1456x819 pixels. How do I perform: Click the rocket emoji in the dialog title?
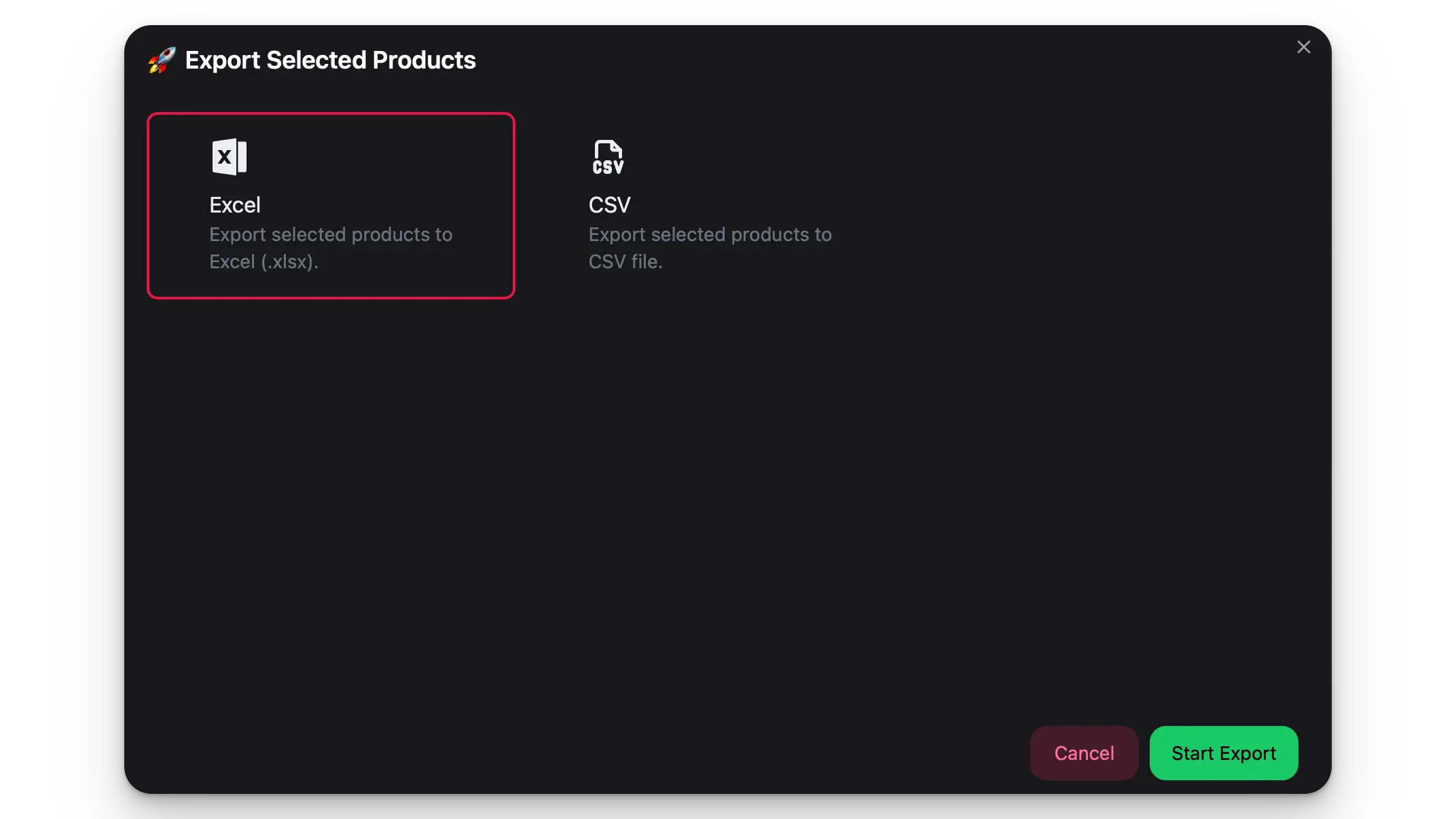coord(161,60)
